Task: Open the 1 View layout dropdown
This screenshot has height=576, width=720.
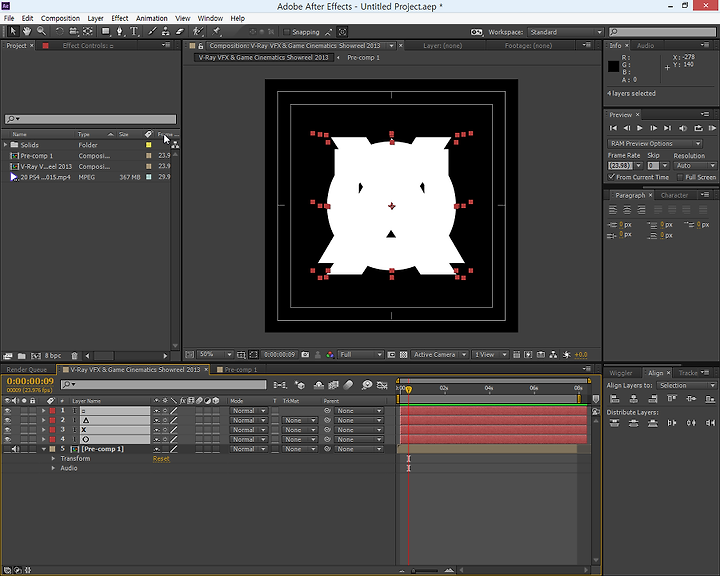Action: point(490,355)
